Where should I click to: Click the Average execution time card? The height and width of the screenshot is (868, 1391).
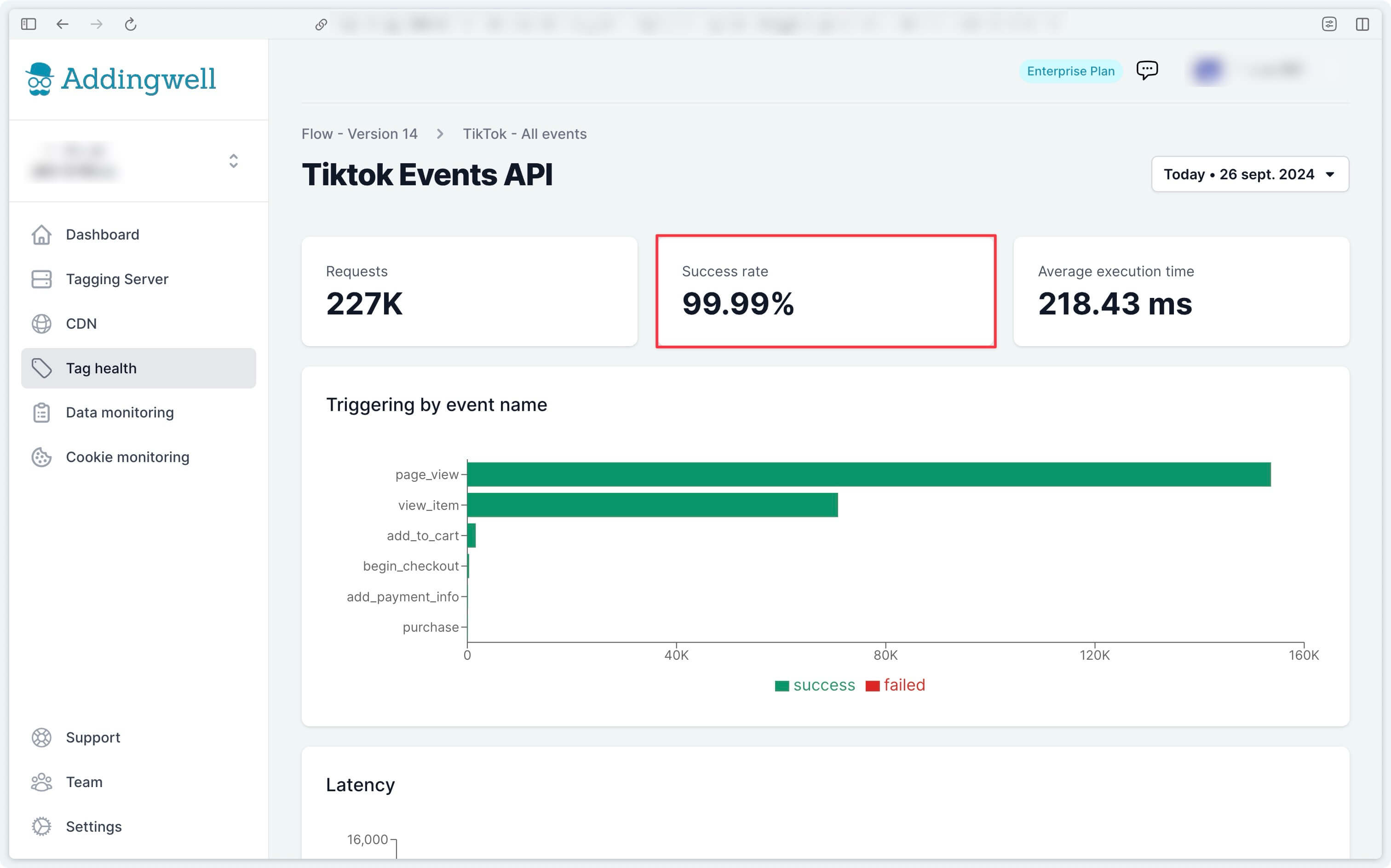click(1181, 291)
